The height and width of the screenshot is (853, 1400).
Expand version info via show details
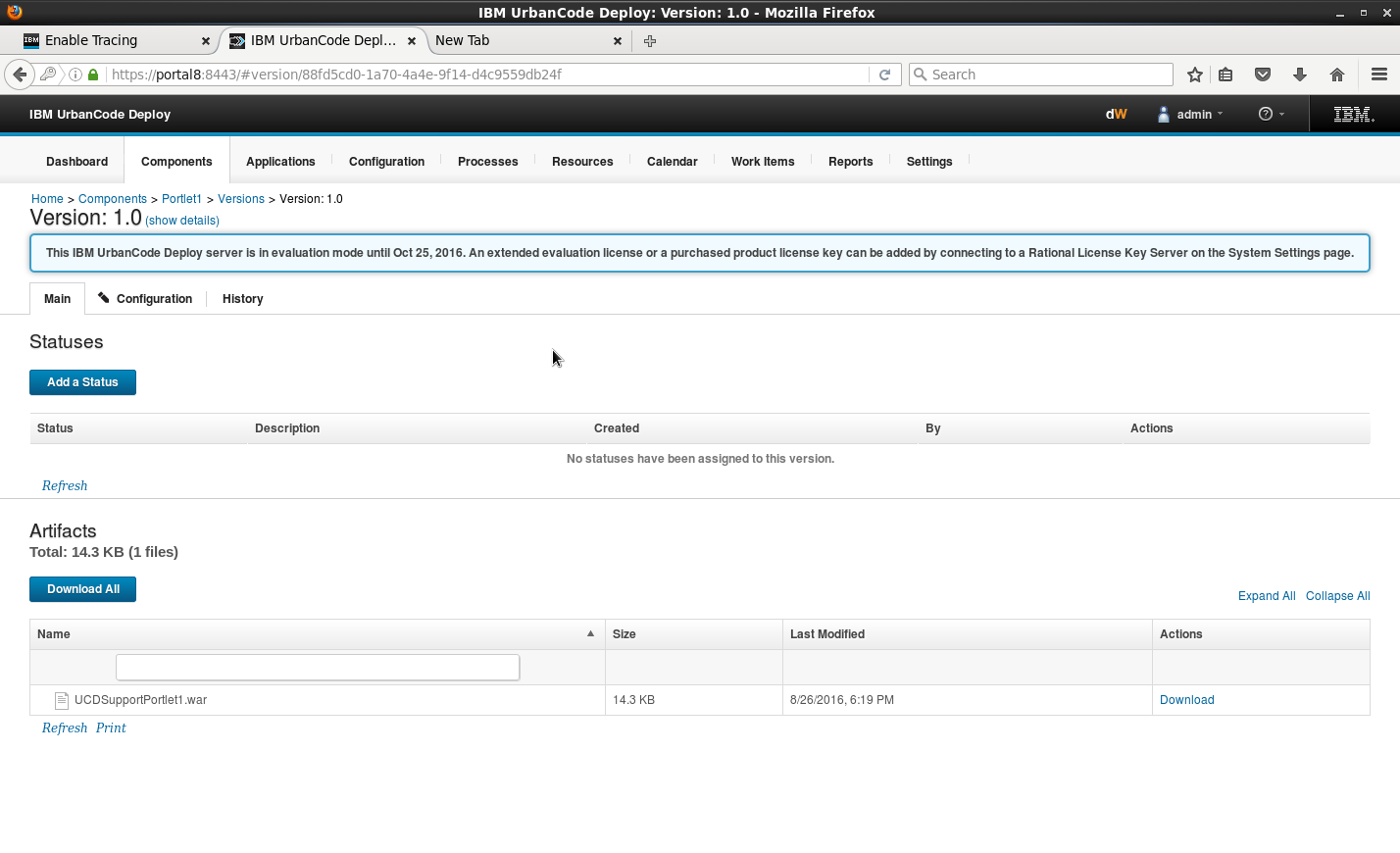coord(182,221)
